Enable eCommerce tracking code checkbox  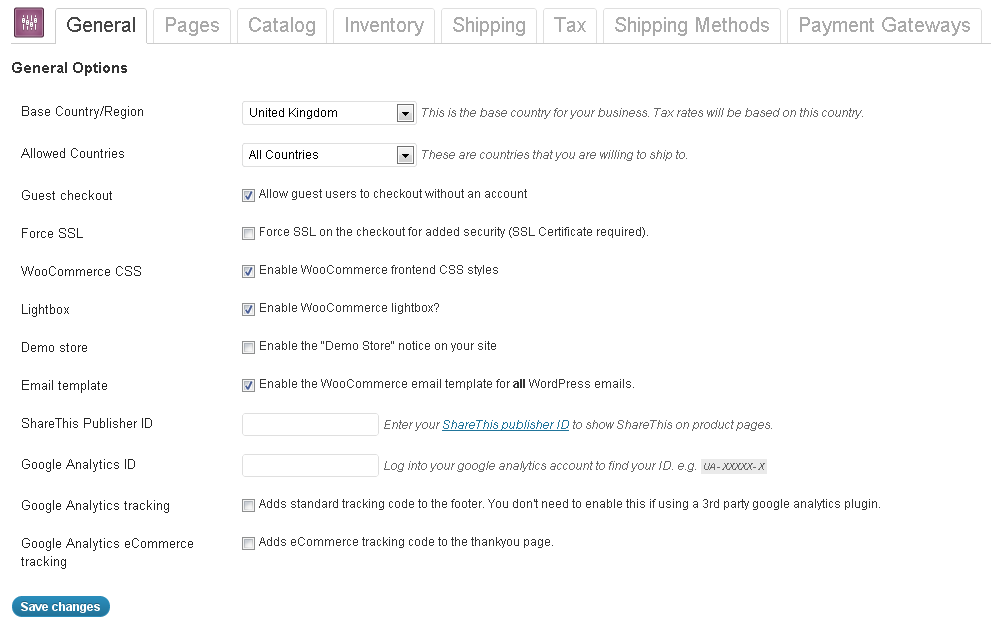coord(248,543)
